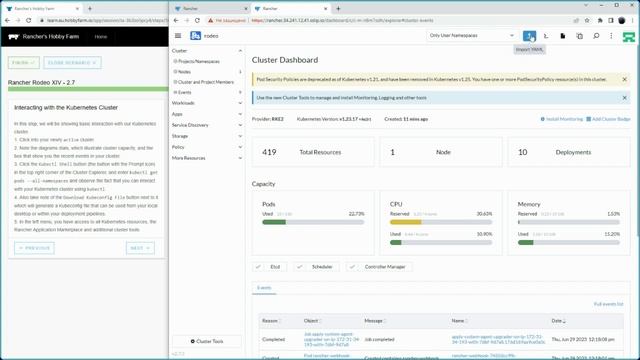Reload the Hobby Farm browser page
The height and width of the screenshot is (360, 640).
[28, 20]
